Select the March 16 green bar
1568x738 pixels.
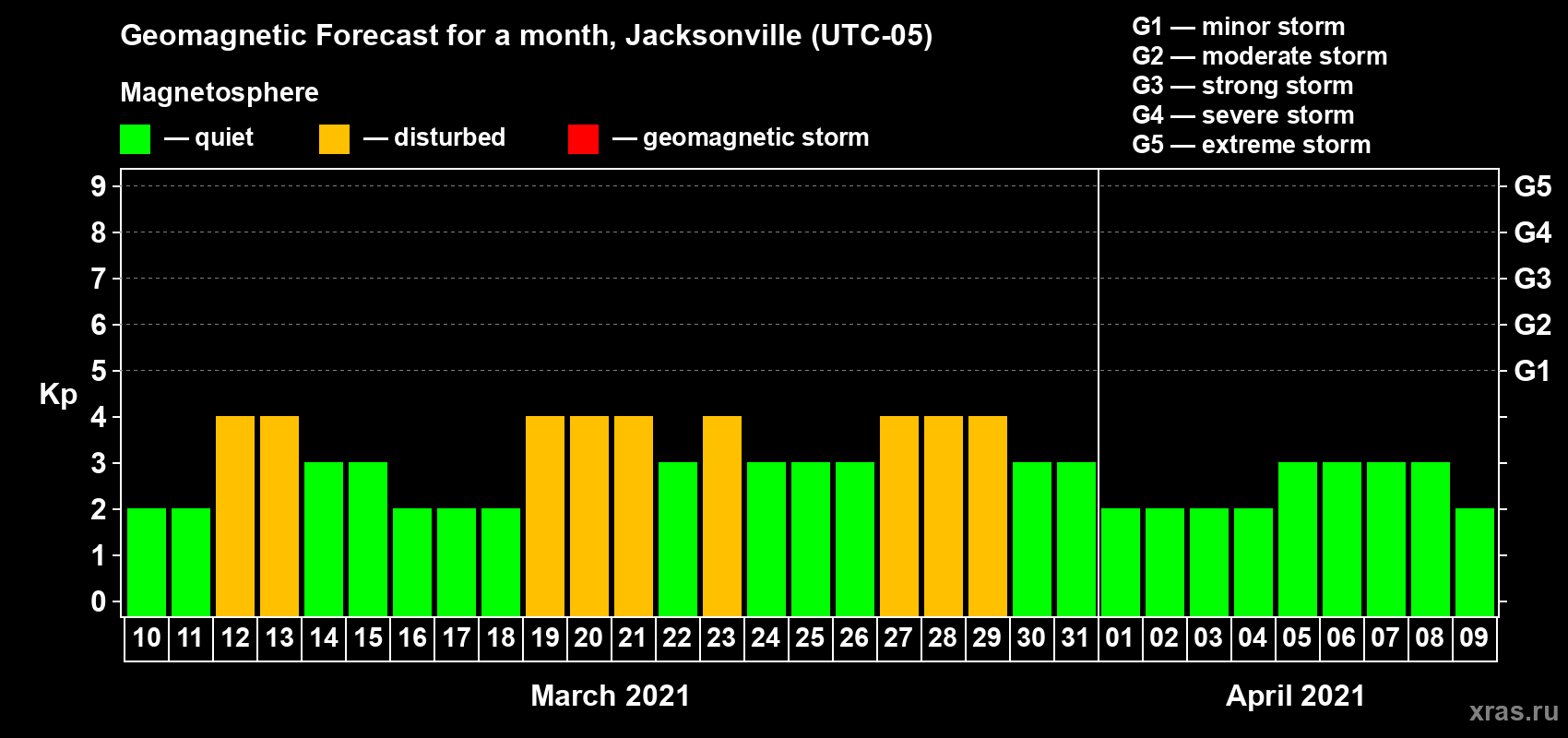pos(412,562)
